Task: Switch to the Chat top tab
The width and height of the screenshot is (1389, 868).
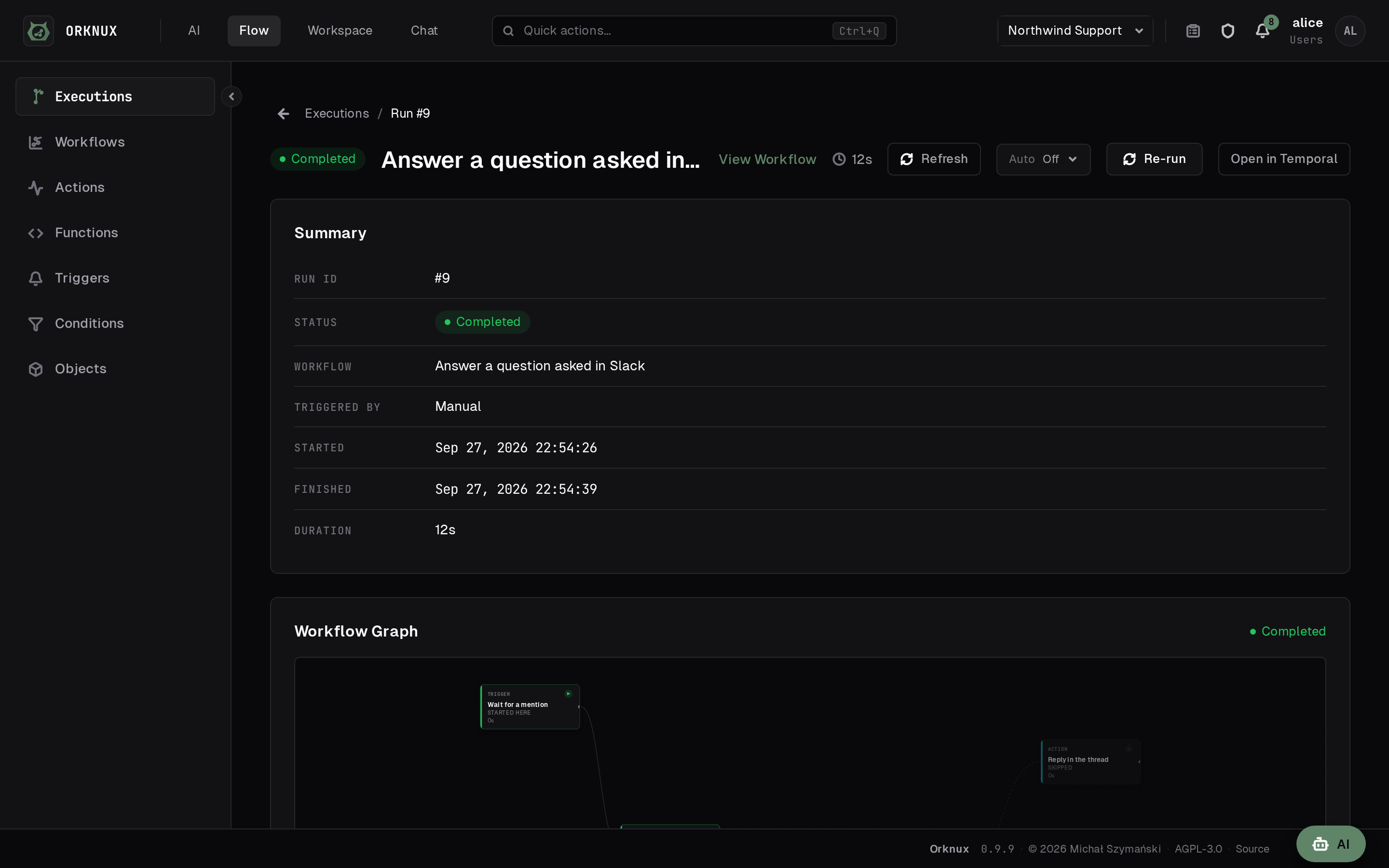Action: 424,30
